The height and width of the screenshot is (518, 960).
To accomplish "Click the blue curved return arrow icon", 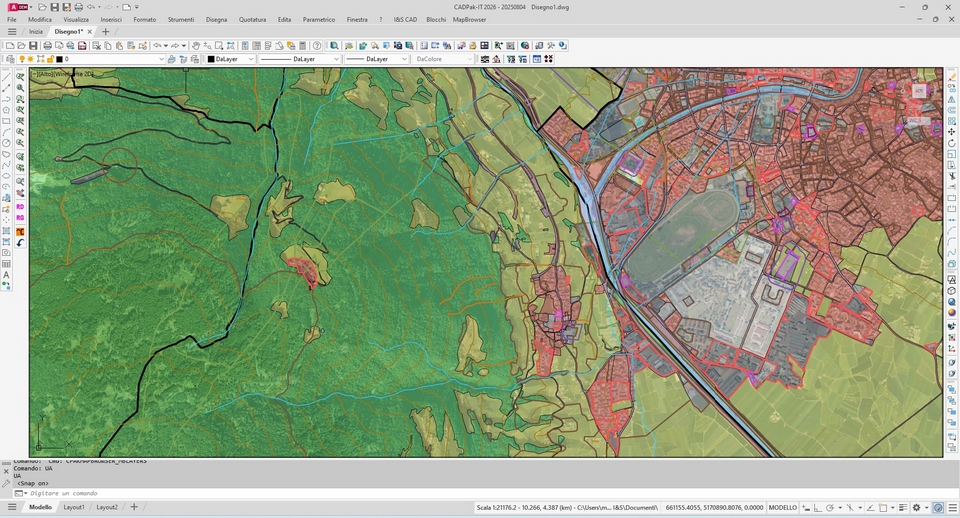I will [20, 242].
